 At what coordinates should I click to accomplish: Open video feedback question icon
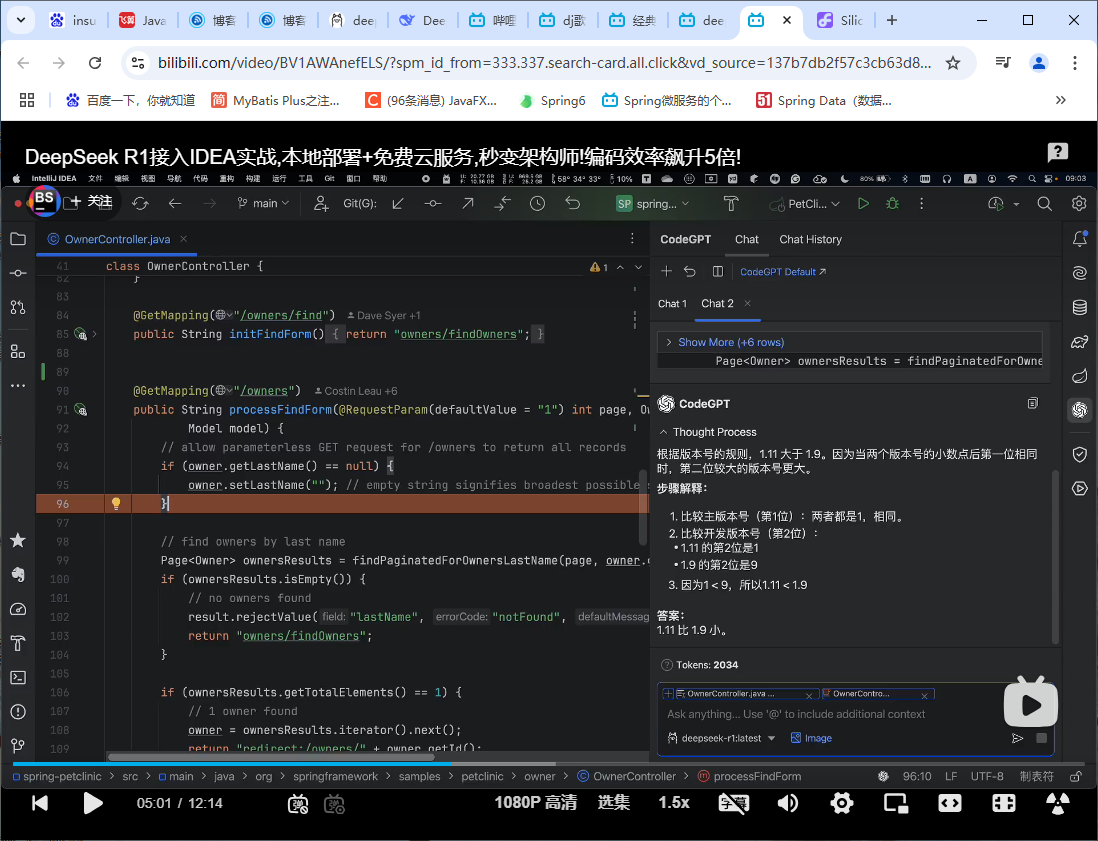click(1057, 151)
